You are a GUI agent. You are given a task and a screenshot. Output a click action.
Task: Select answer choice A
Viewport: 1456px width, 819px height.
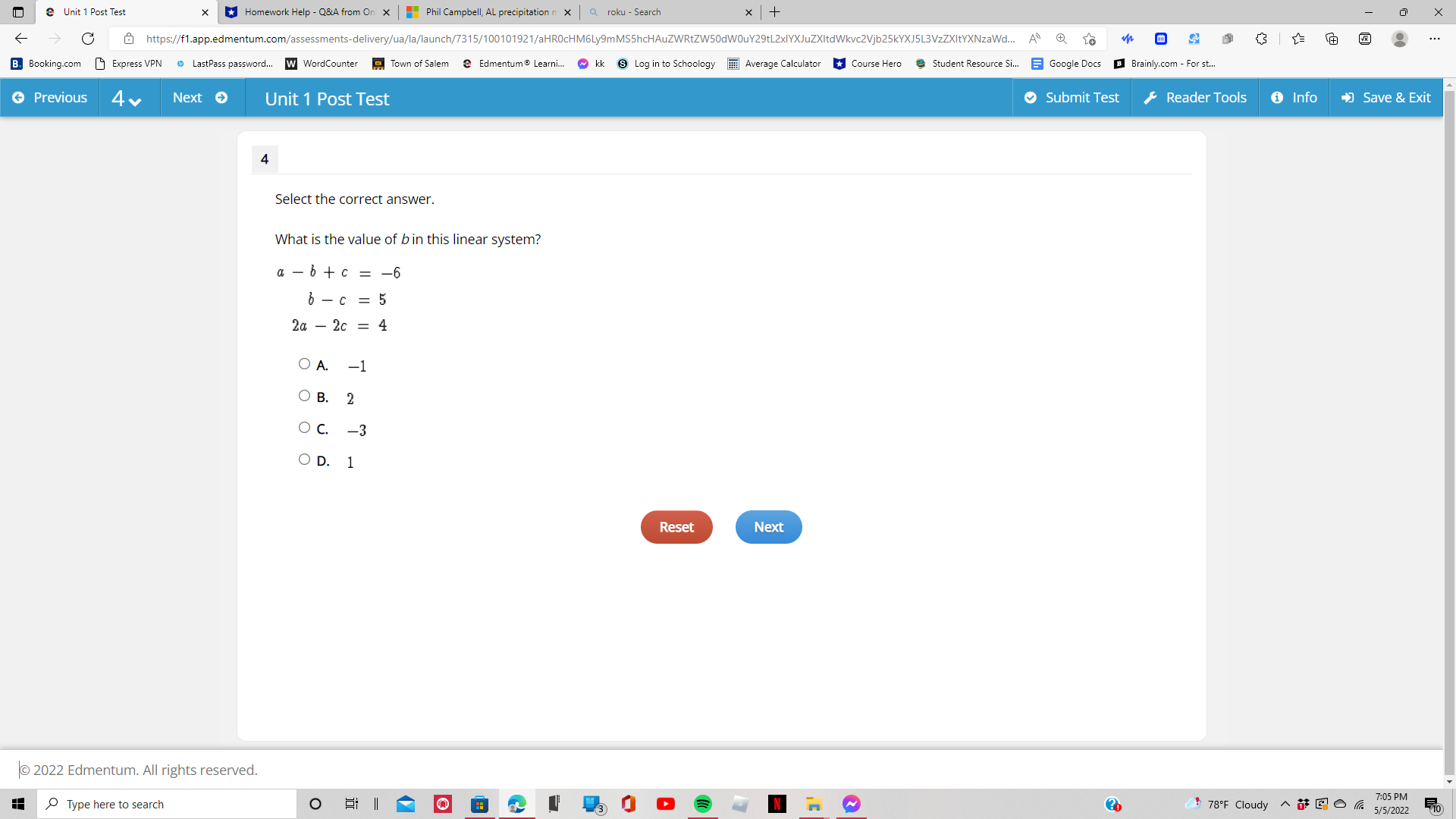304,363
